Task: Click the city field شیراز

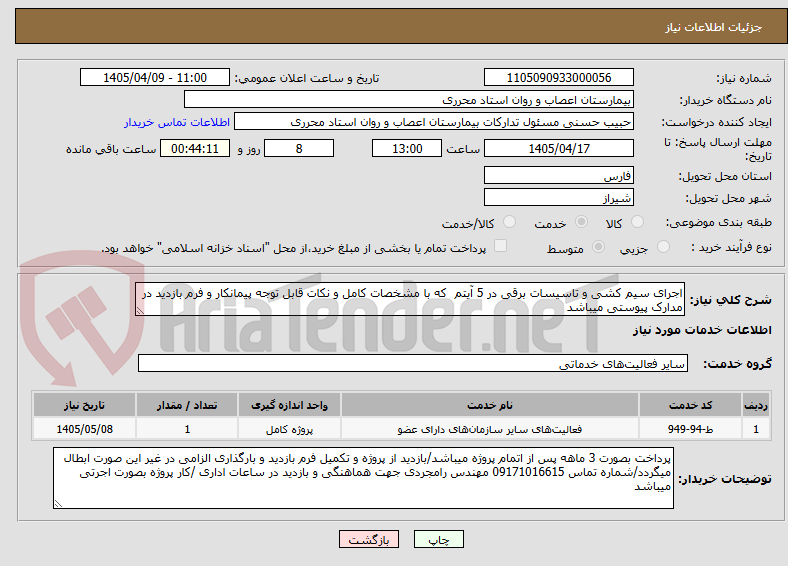Action: click(x=558, y=197)
